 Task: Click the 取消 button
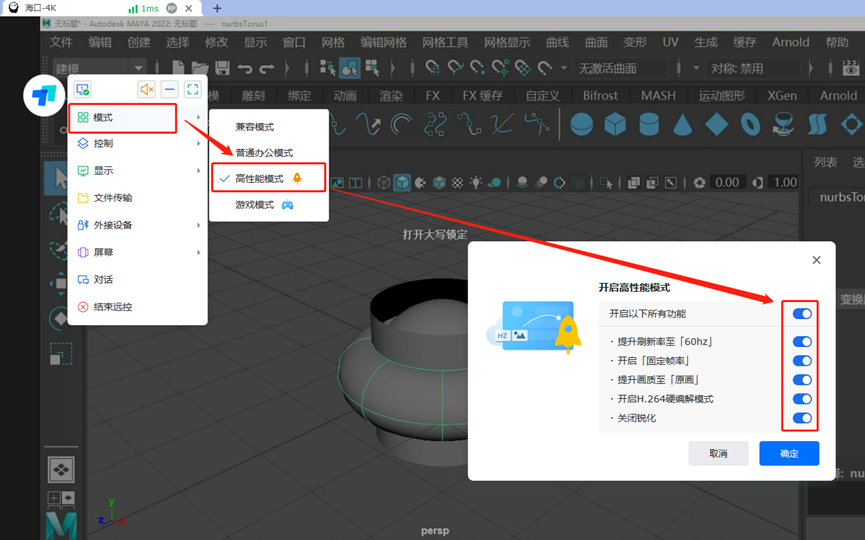(718, 453)
